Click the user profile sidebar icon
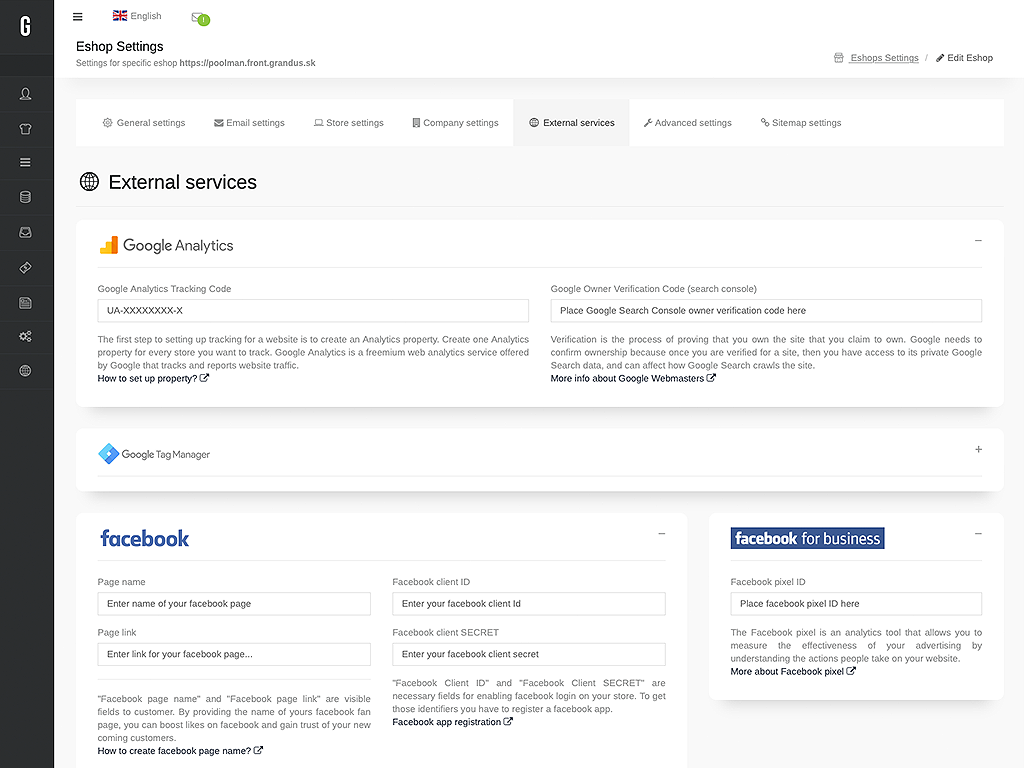The width and height of the screenshot is (1024, 768). (x=25, y=94)
